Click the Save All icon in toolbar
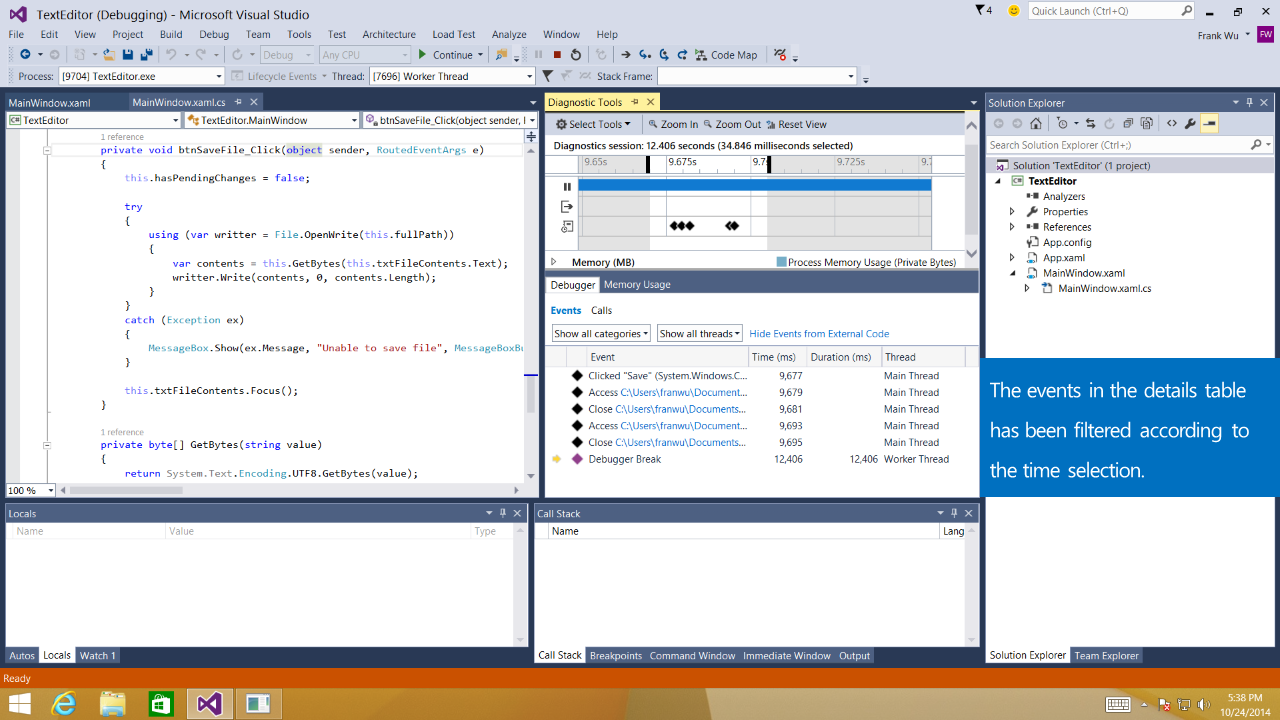This screenshot has height=720, width=1280. tap(146, 55)
